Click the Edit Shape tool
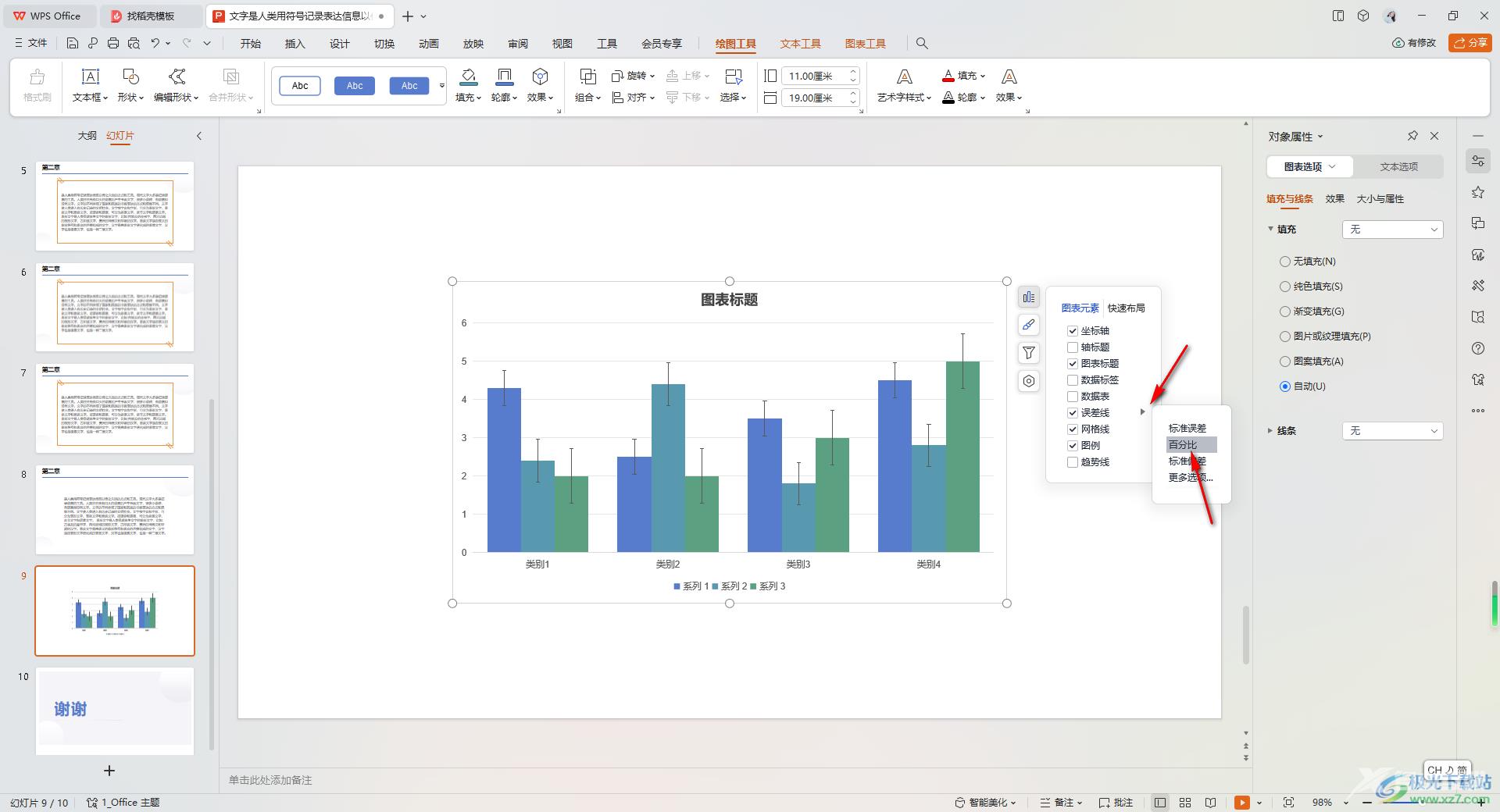The width and height of the screenshot is (1500, 812). pos(177,85)
